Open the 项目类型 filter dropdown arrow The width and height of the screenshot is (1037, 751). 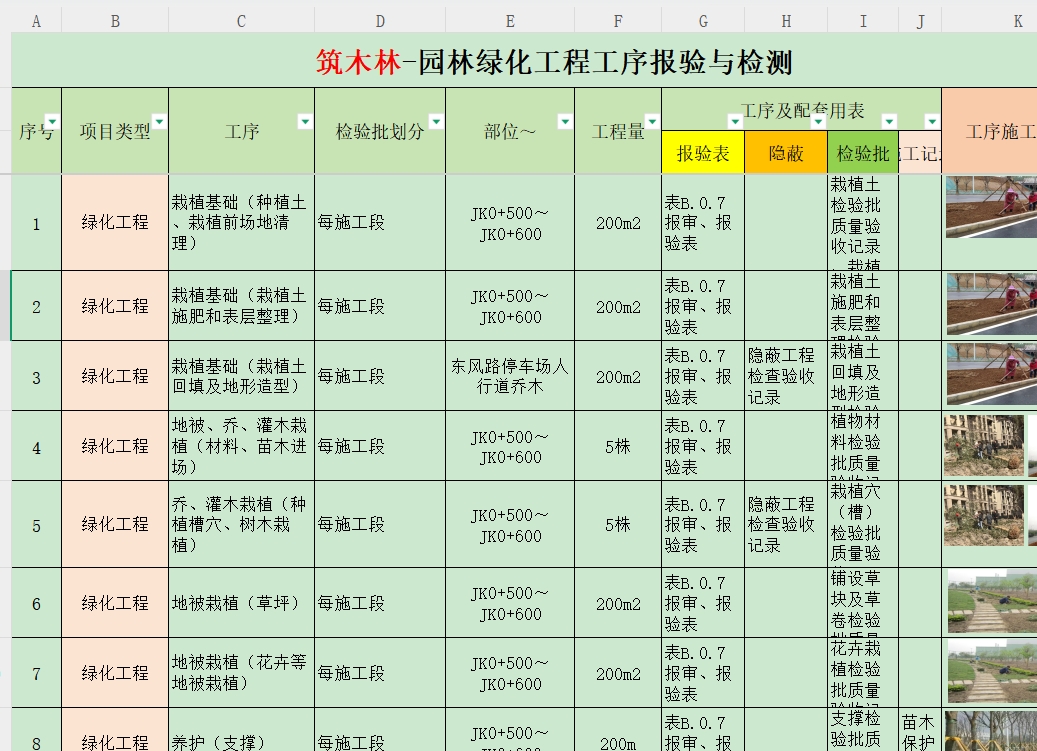tap(159, 122)
